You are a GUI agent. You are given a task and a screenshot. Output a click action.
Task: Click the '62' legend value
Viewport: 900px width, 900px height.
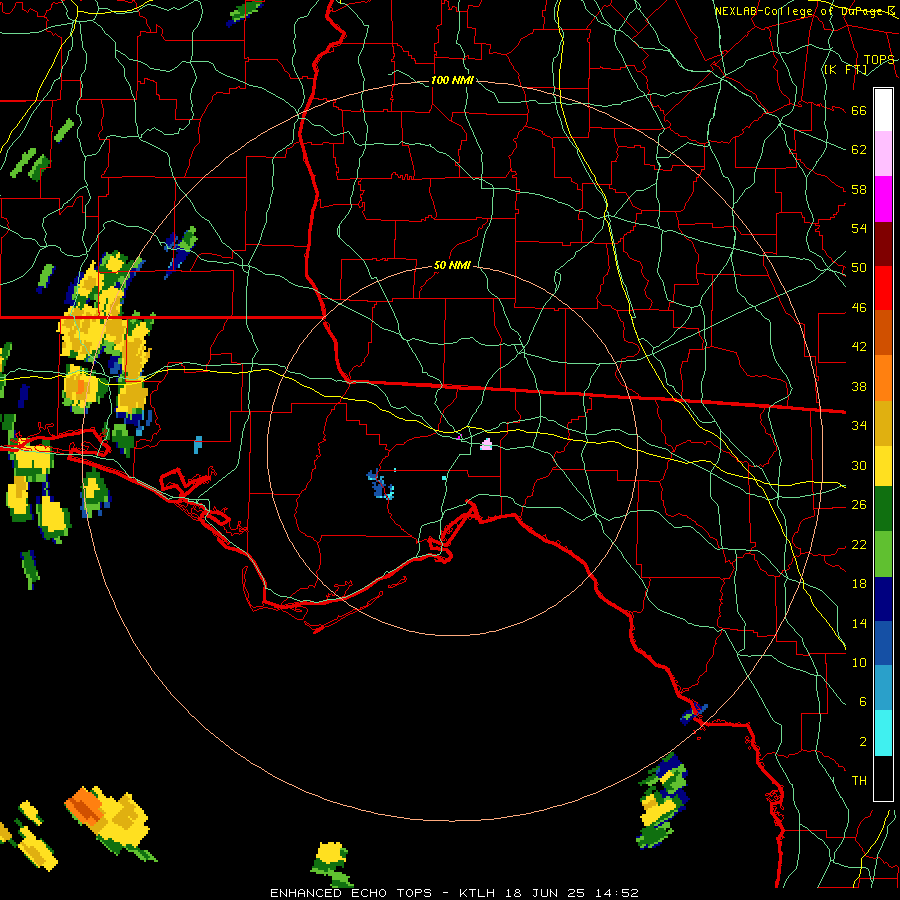[x=859, y=150]
